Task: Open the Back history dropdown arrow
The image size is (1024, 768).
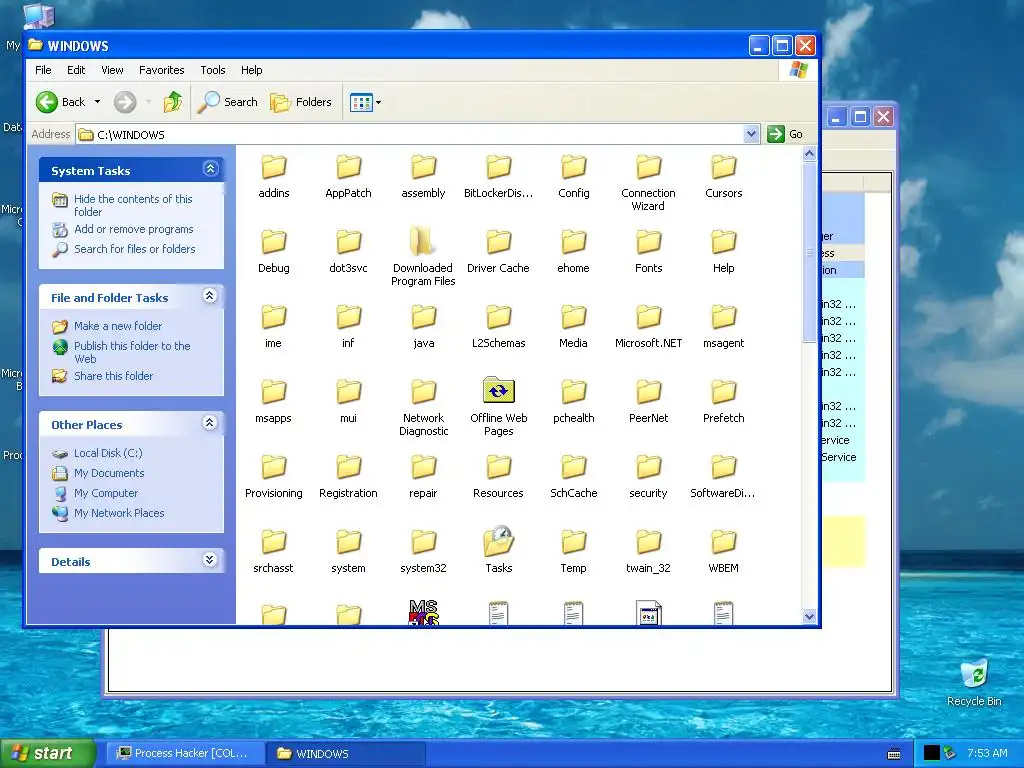Action: click(x=97, y=102)
